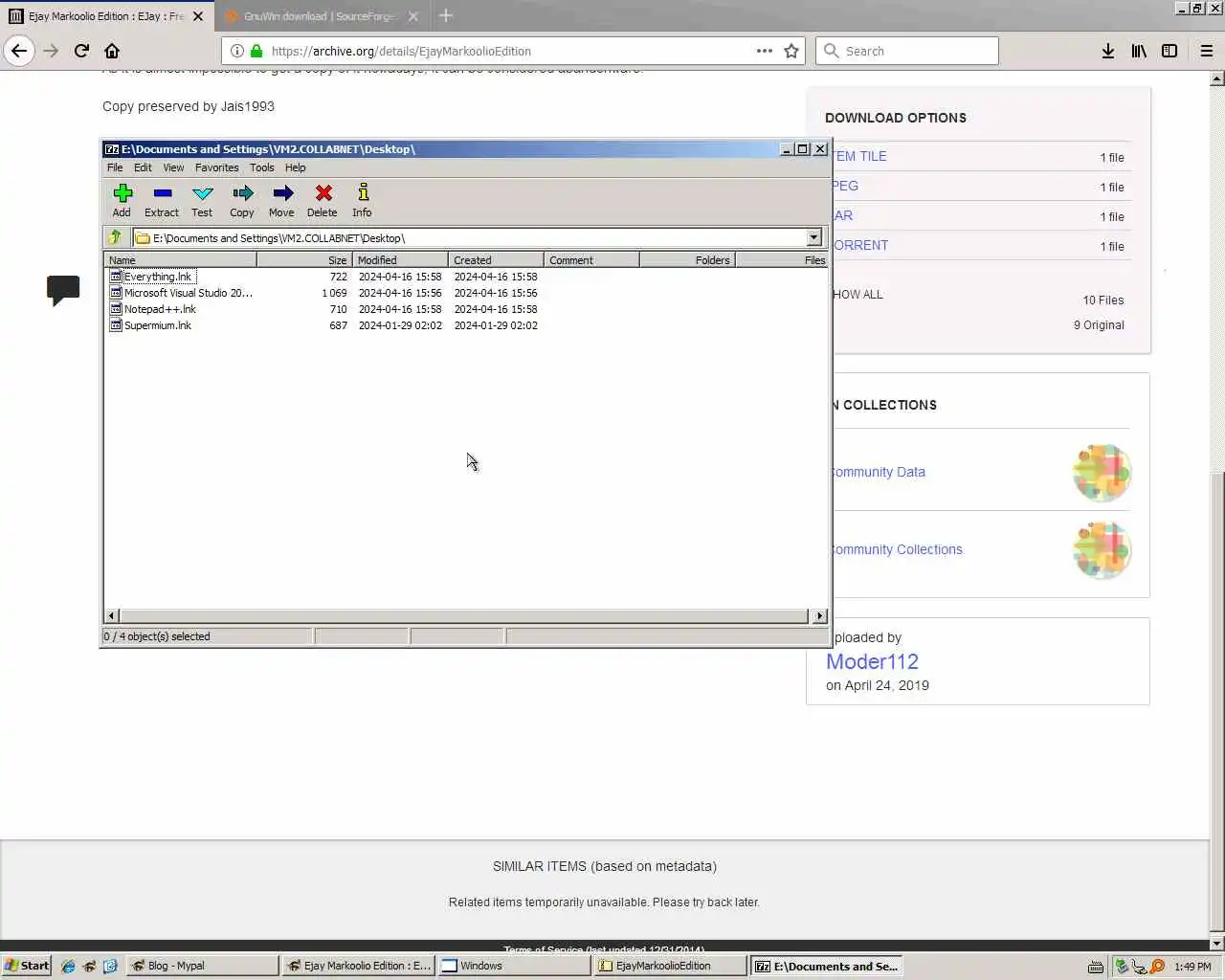View site security lock icon info
Viewport: 1225px width, 980px height.
click(256, 51)
